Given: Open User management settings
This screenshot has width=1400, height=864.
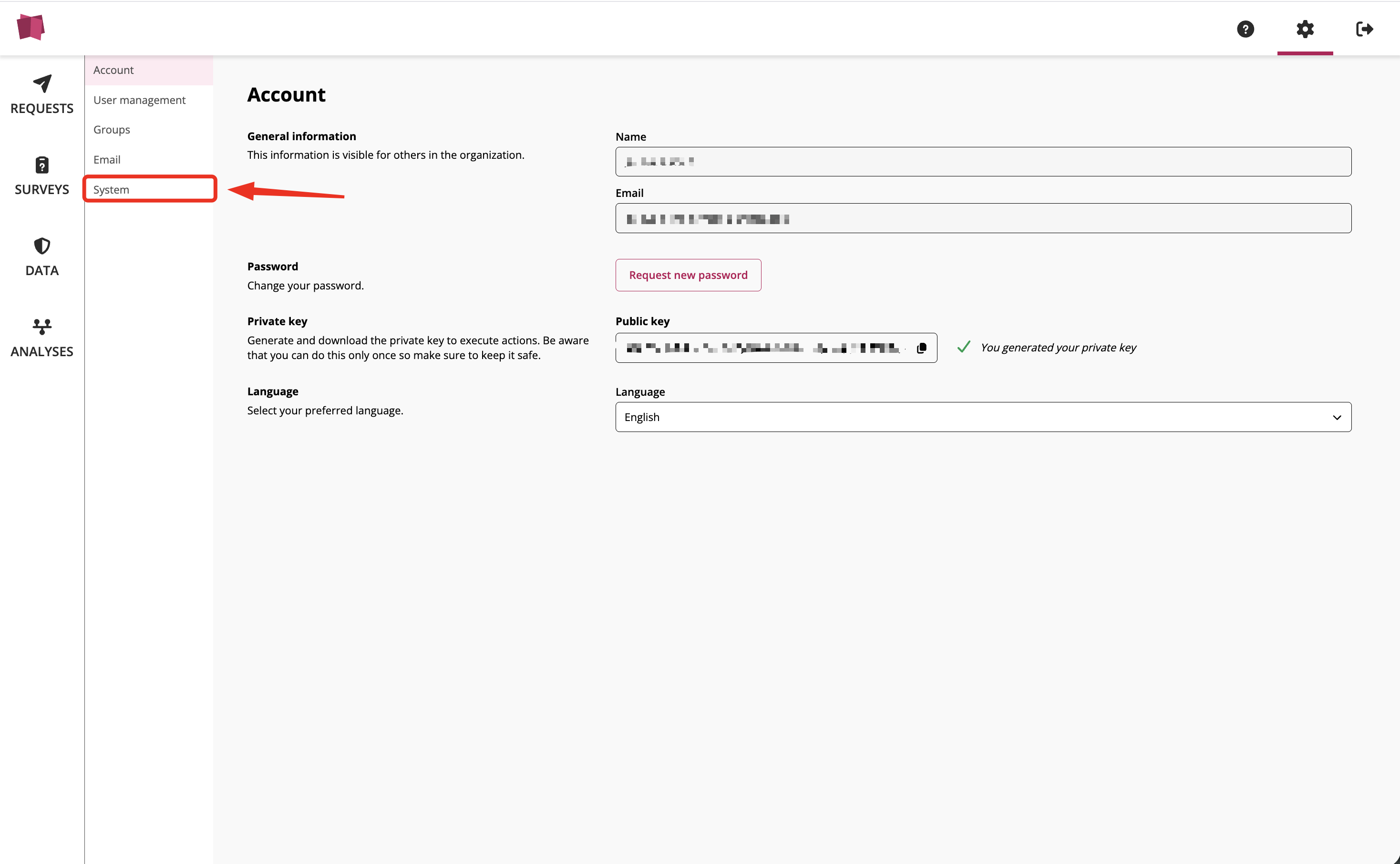Looking at the screenshot, I should pos(139,100).
